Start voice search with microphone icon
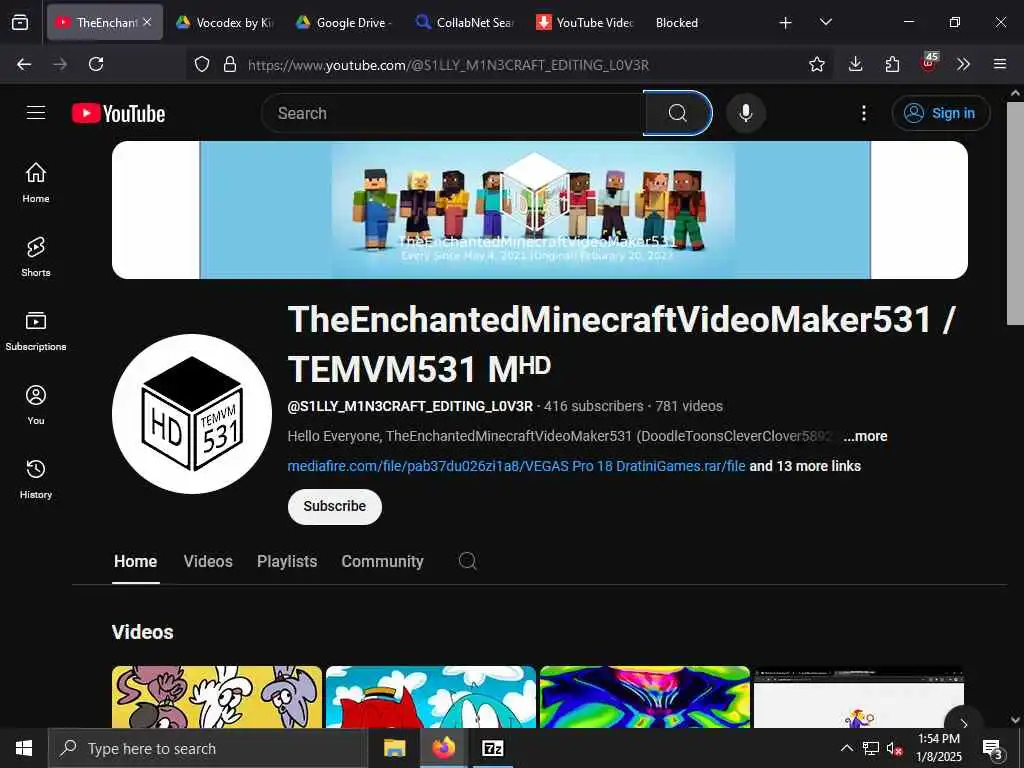This screenshot has width=1024, height=768. 745,113
